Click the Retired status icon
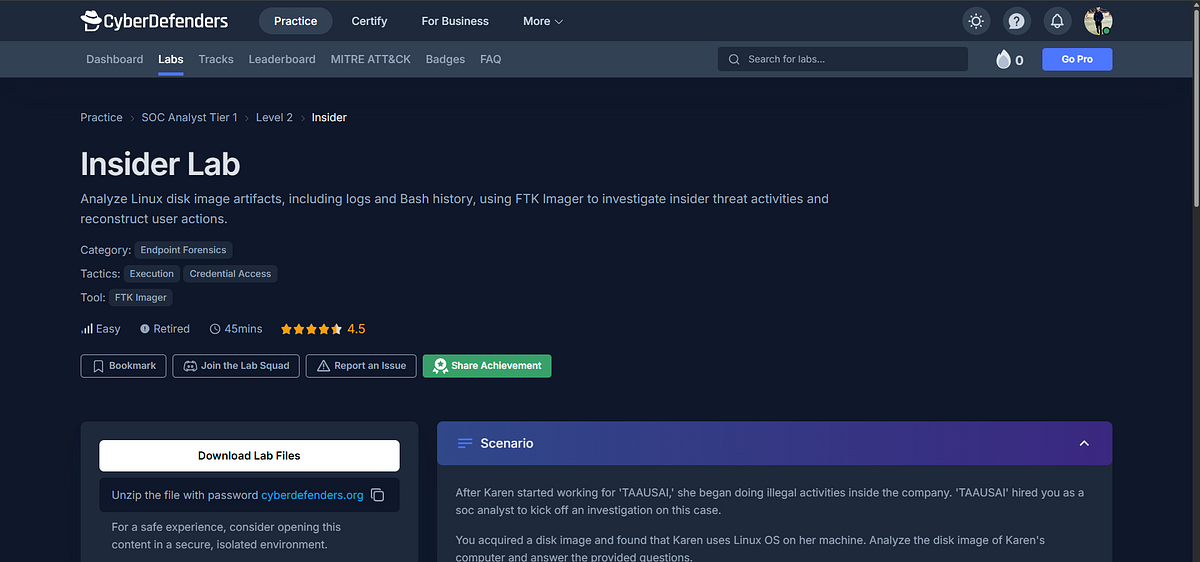This screenshot has width=1200, height=562. point(145,329)
